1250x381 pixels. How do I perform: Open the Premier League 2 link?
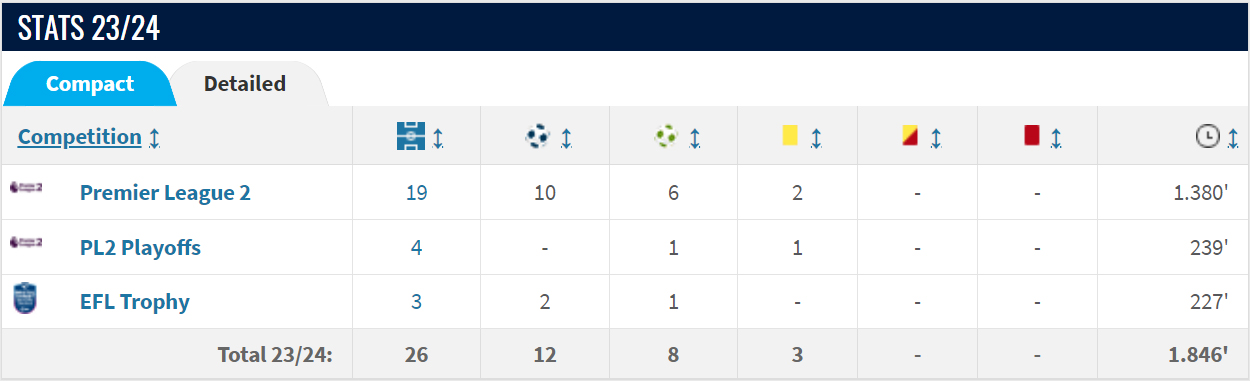pos(165,192)
